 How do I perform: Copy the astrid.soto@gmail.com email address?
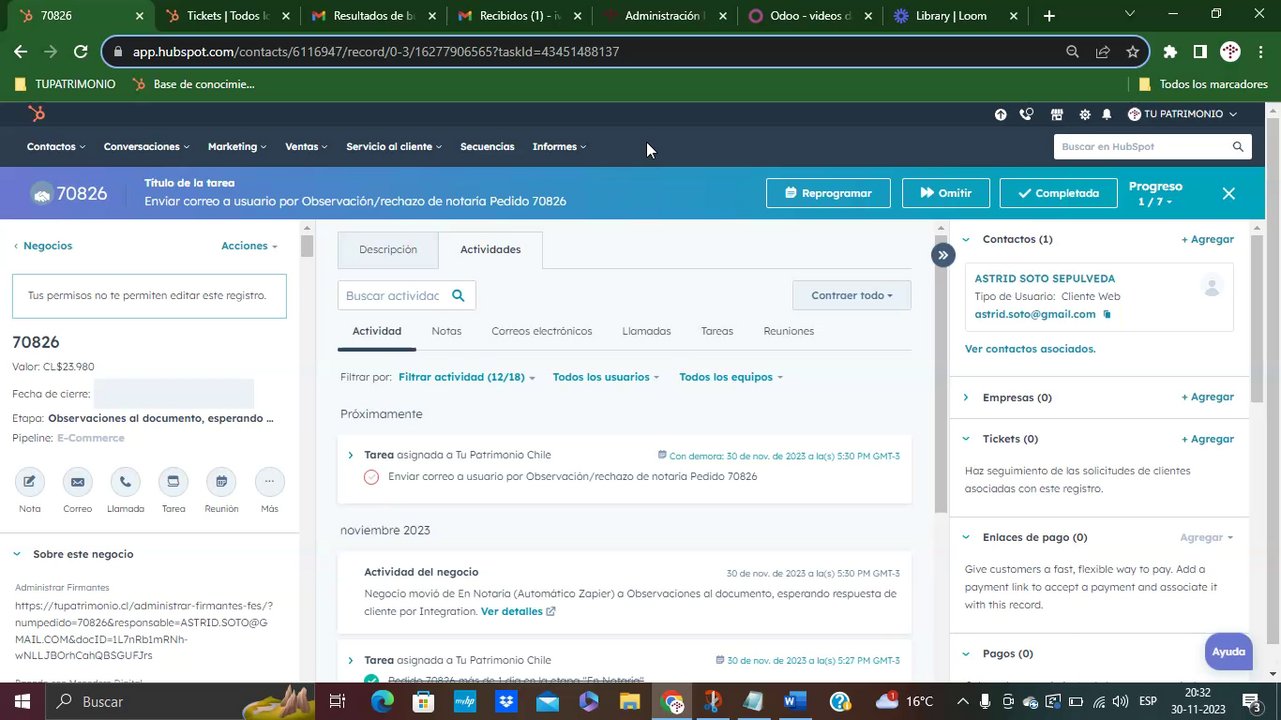coord(1107,314)
